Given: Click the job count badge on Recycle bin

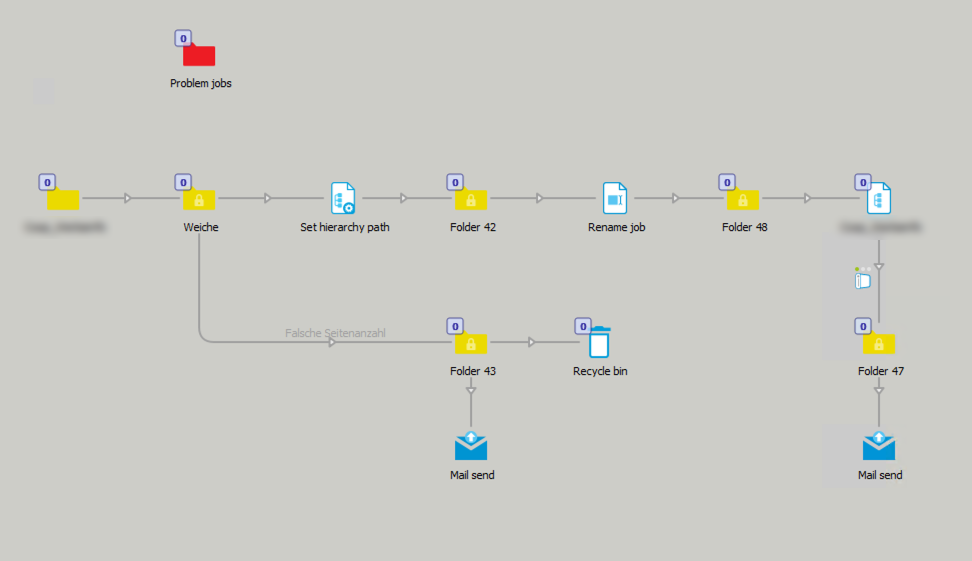Looking at the screenshot, I should click(x=583, y=326).
